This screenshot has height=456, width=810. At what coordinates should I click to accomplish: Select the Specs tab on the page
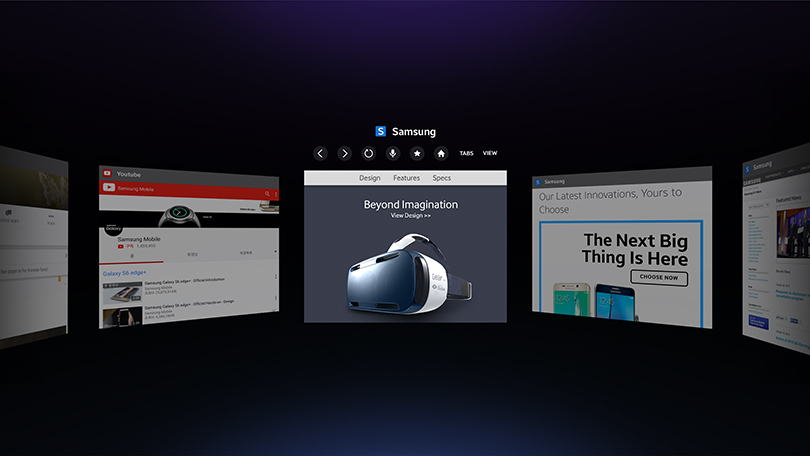pyautogui.click(x=441, y=178)
